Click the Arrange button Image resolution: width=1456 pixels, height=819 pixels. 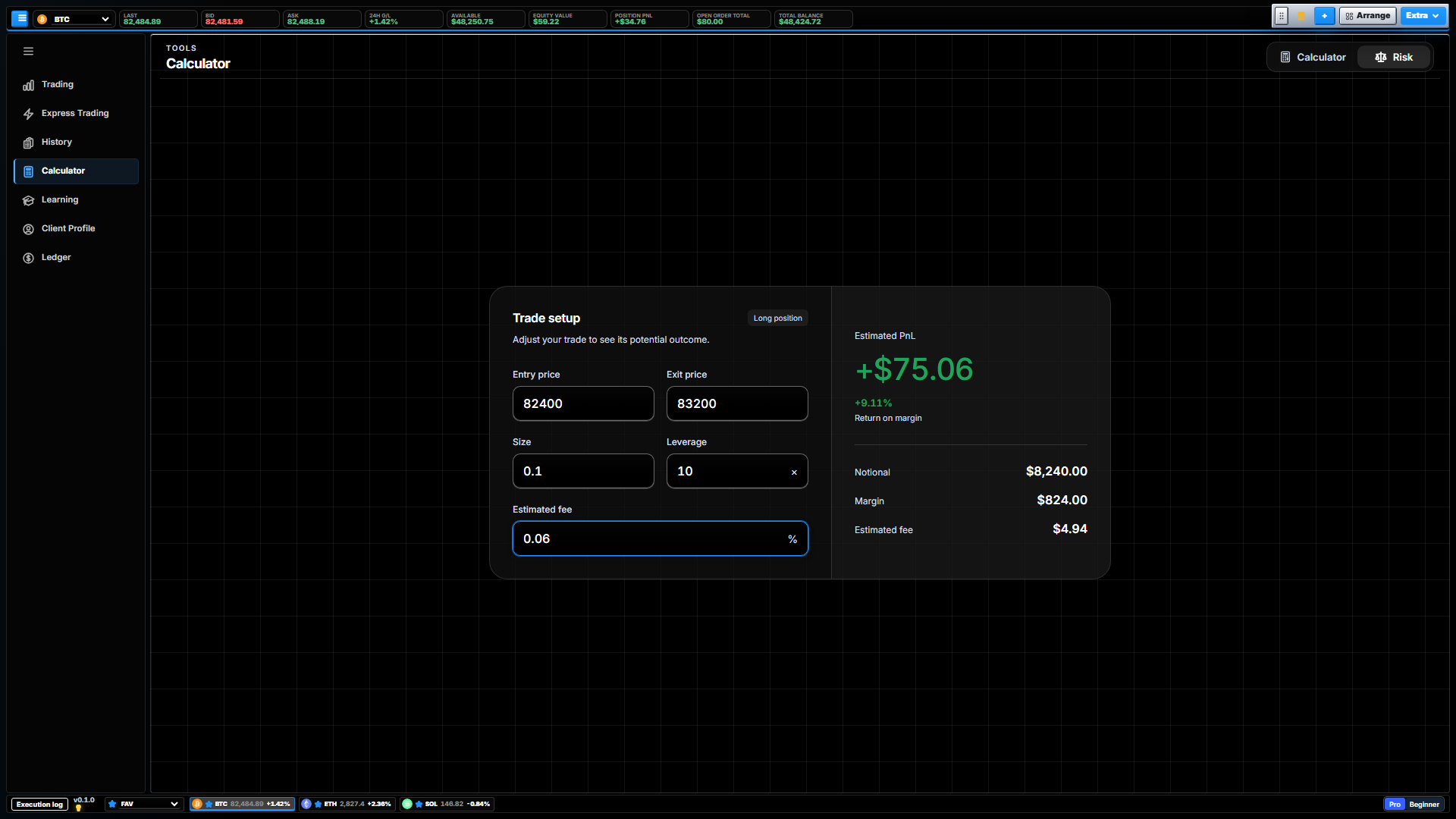coord(1367,16)
